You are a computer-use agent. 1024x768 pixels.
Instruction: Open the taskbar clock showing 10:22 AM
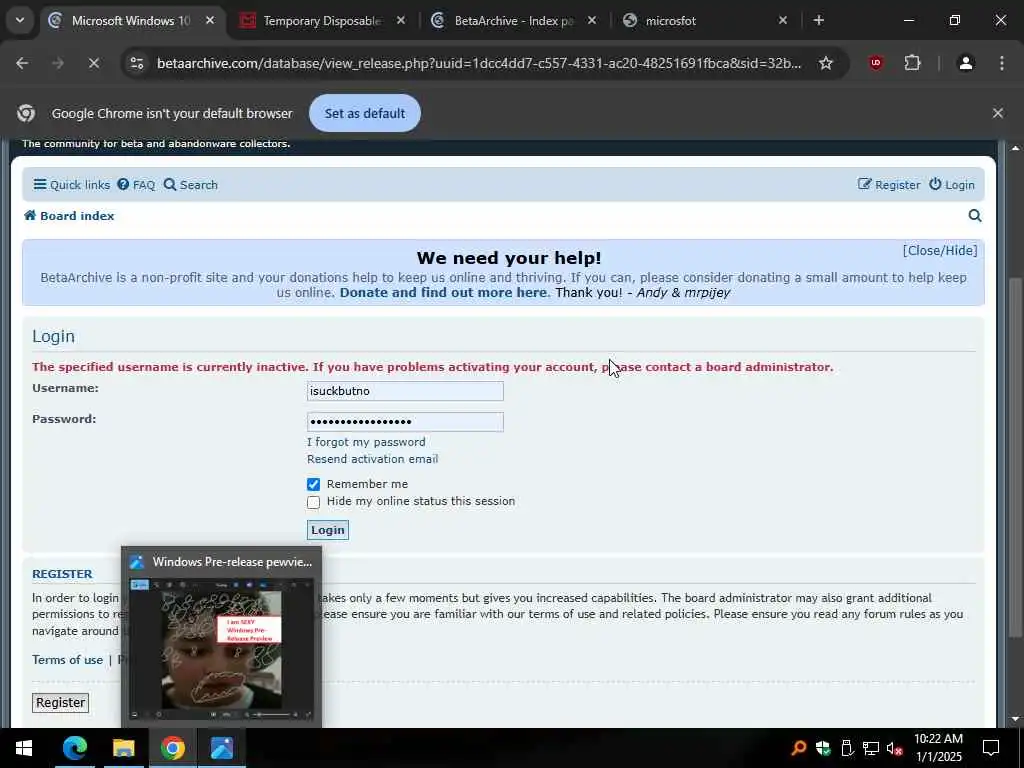[x=938, y=748]
